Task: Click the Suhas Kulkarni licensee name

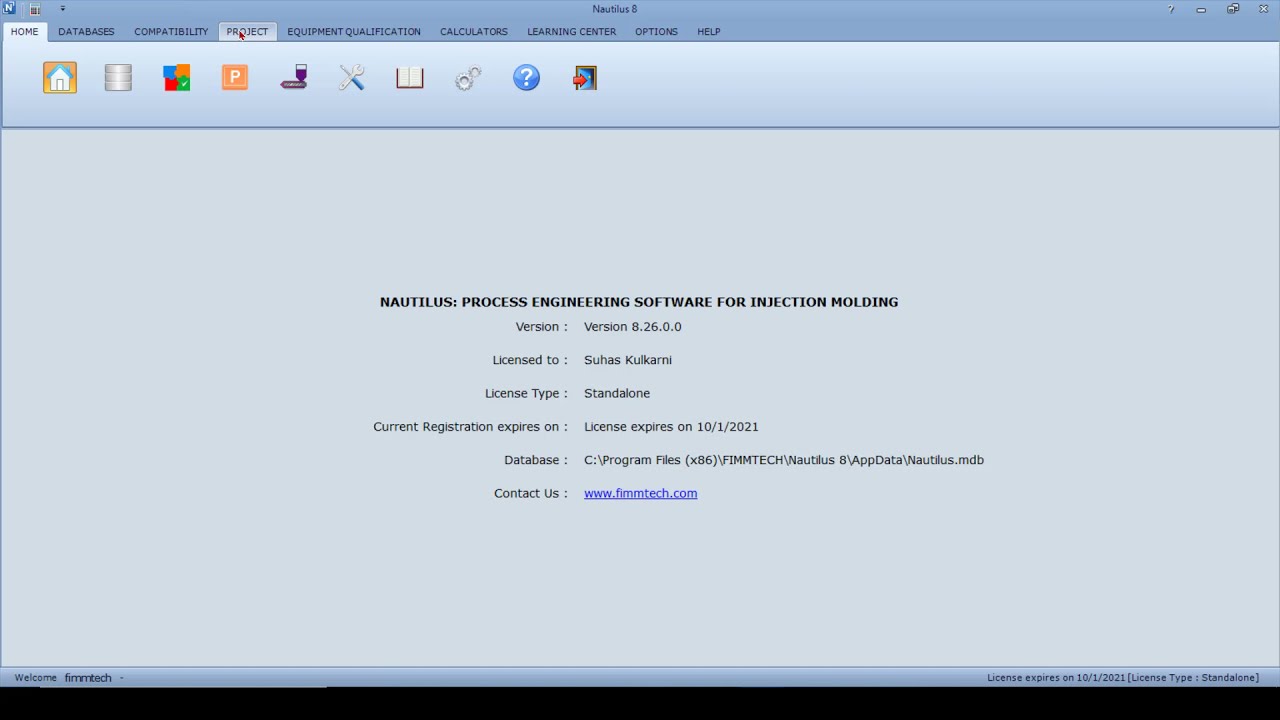Action: [x=628, y=360]
